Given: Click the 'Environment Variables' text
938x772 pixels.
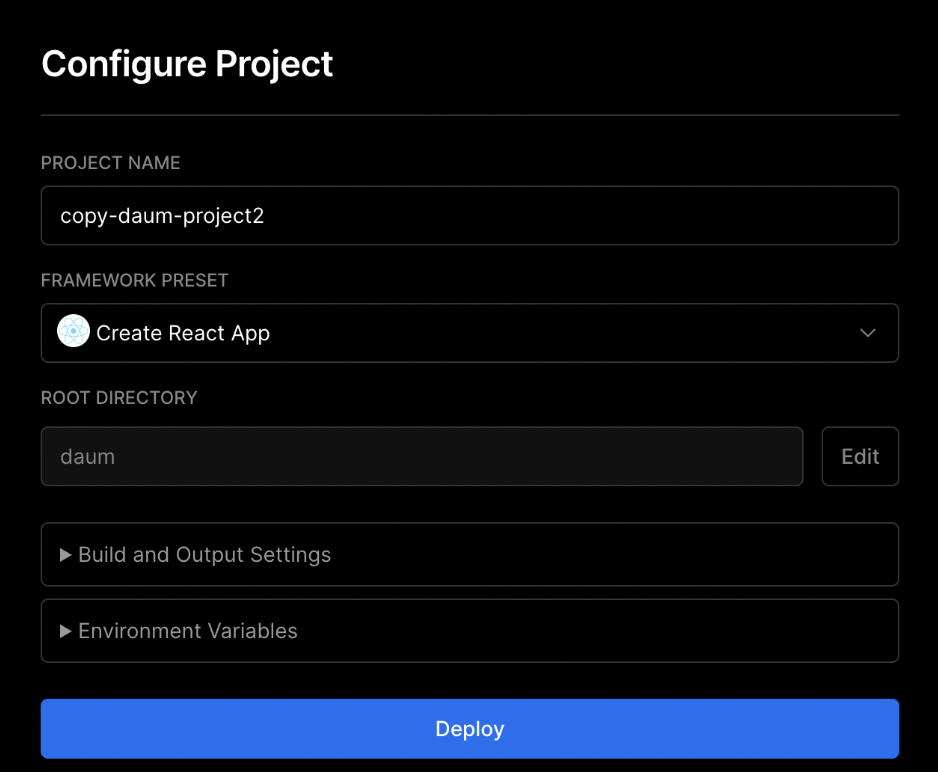Looking at the screenshot, I should (188, 631).
